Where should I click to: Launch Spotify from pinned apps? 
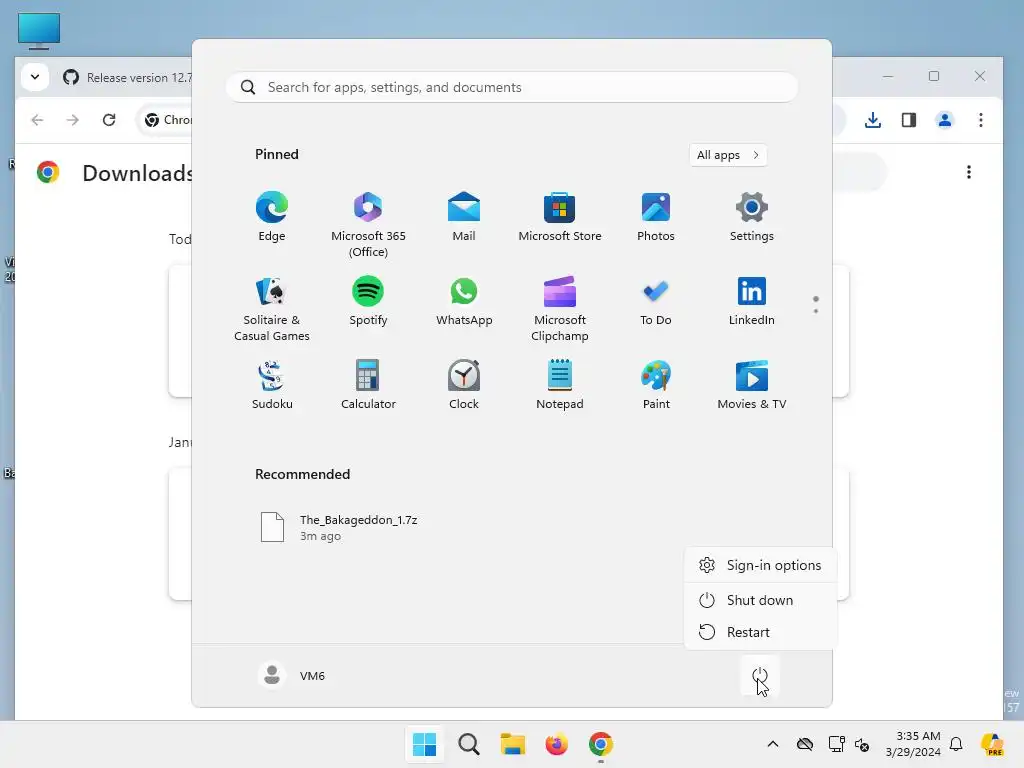[x=368, y=302]
